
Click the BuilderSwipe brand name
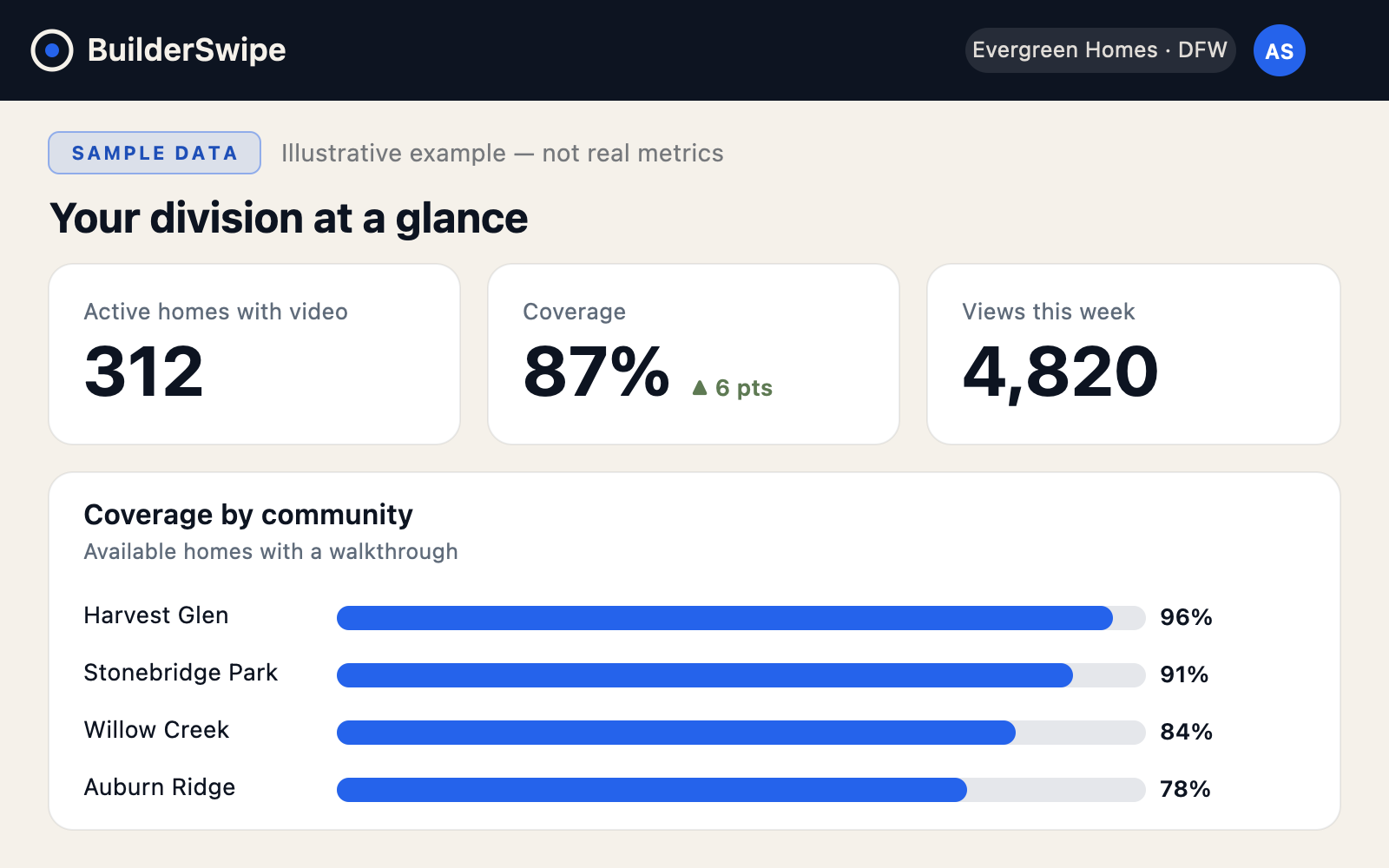(187, 50)
